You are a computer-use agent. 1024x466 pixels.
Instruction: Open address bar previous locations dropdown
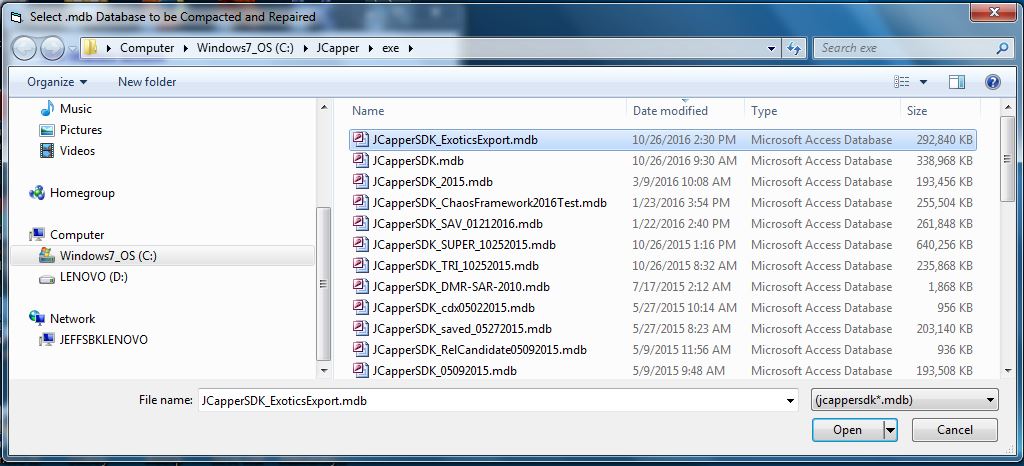click(x=772, y=48)
